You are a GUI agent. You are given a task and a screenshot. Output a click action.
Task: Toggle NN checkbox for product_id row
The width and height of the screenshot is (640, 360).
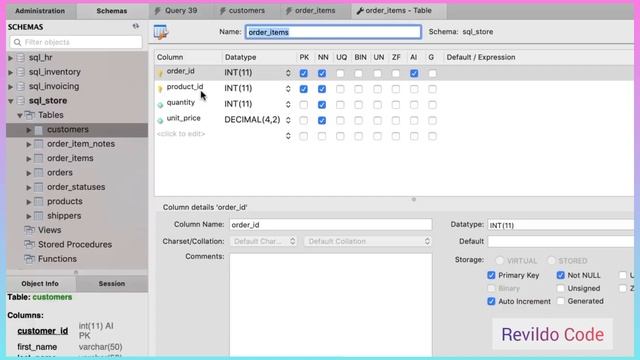[322, 89]
